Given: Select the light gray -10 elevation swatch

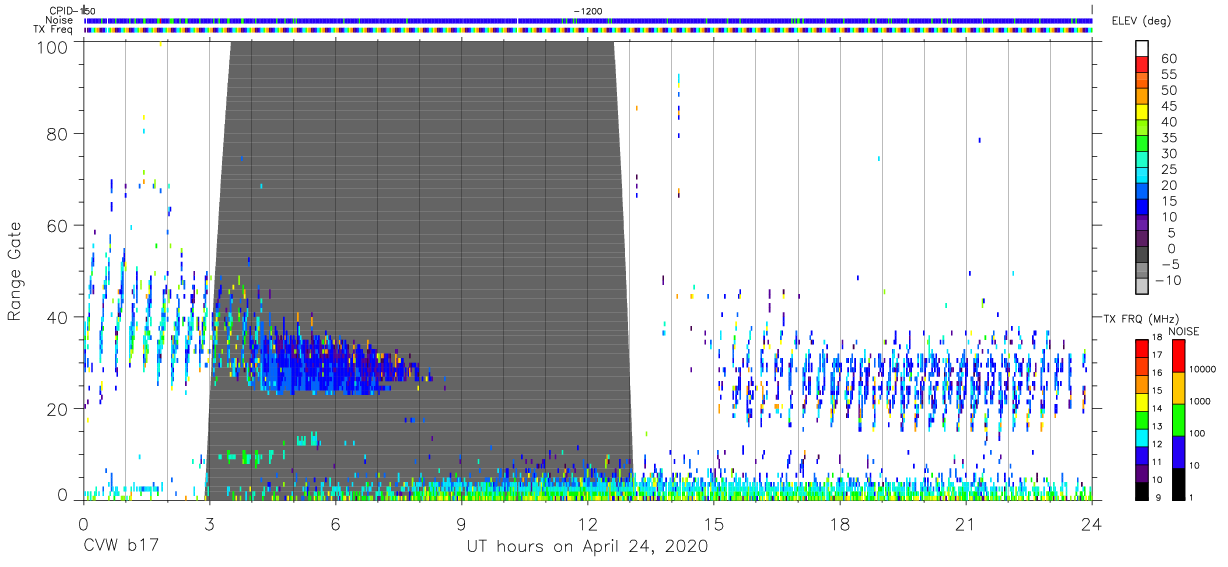Looking at the screenshot, I should [x=1142, y=288].
